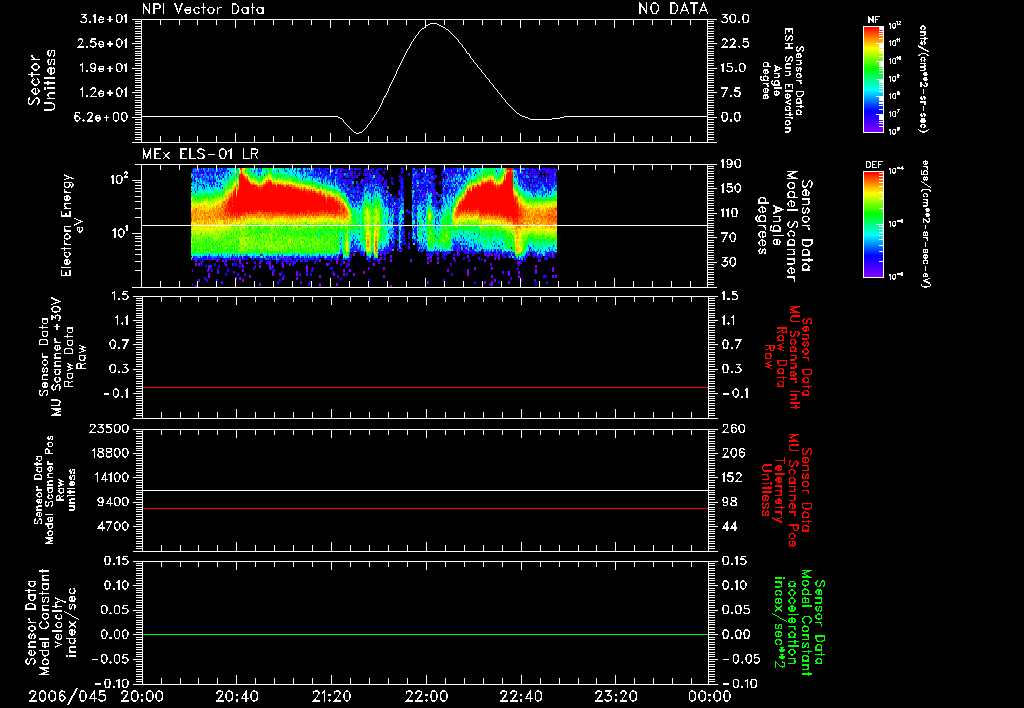
Task: Click the 'NO DATA' label at top
Action: (x=673, y=9)
